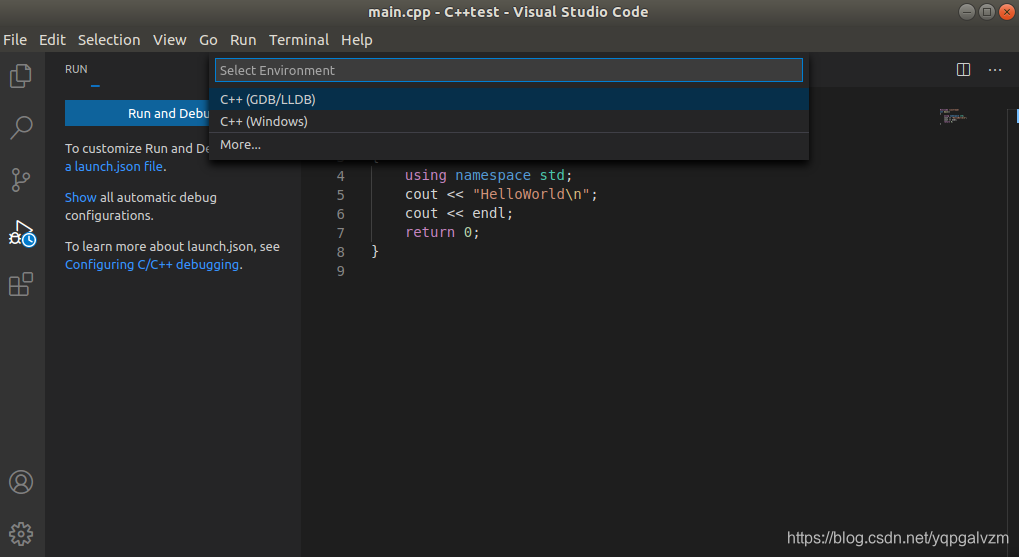Open the Terminal menu
The height and width of the screenshot is (557, 1019).
(x=299, y=40)
